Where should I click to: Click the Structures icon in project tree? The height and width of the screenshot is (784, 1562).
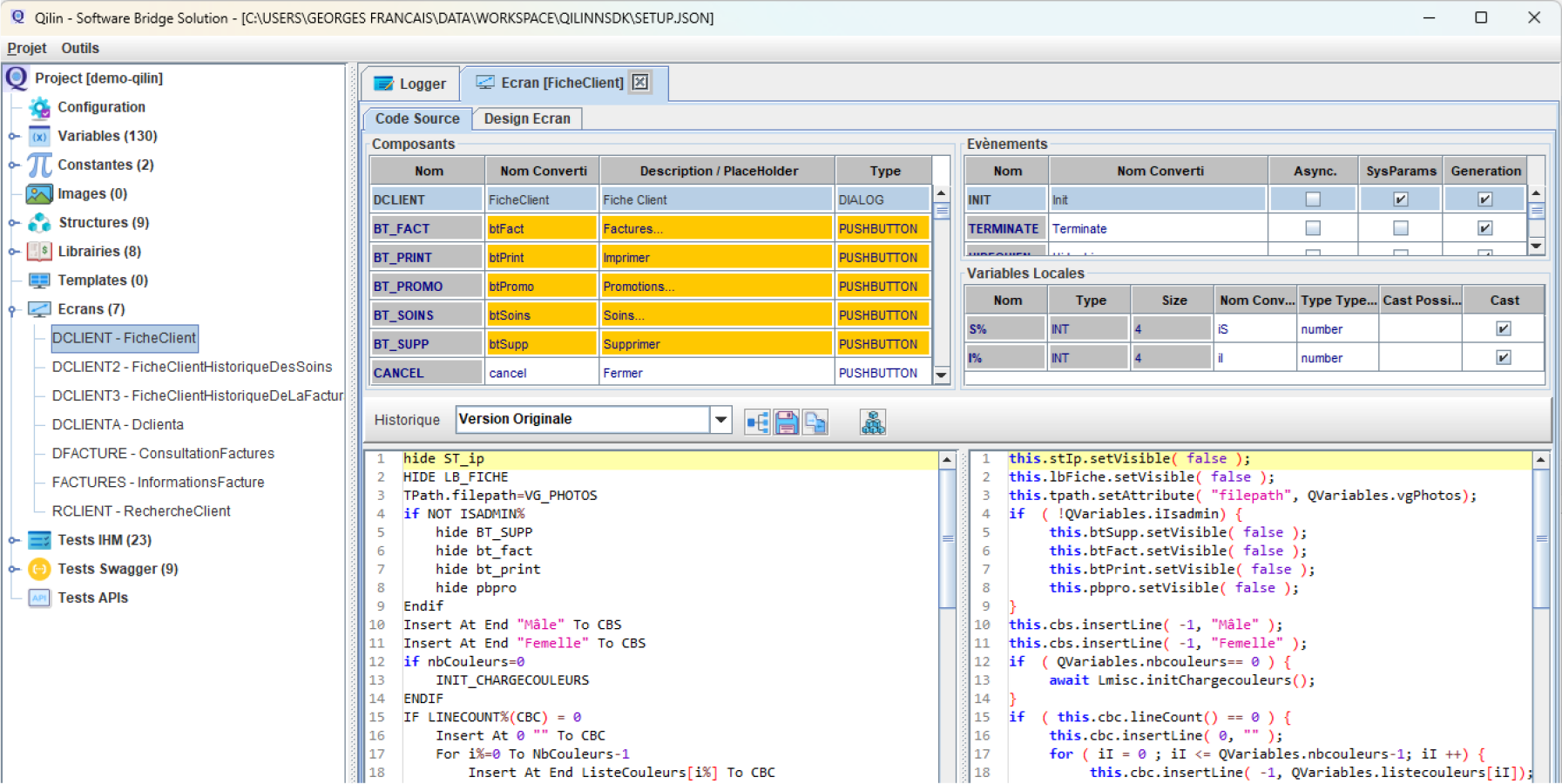[x=39, y=223]
